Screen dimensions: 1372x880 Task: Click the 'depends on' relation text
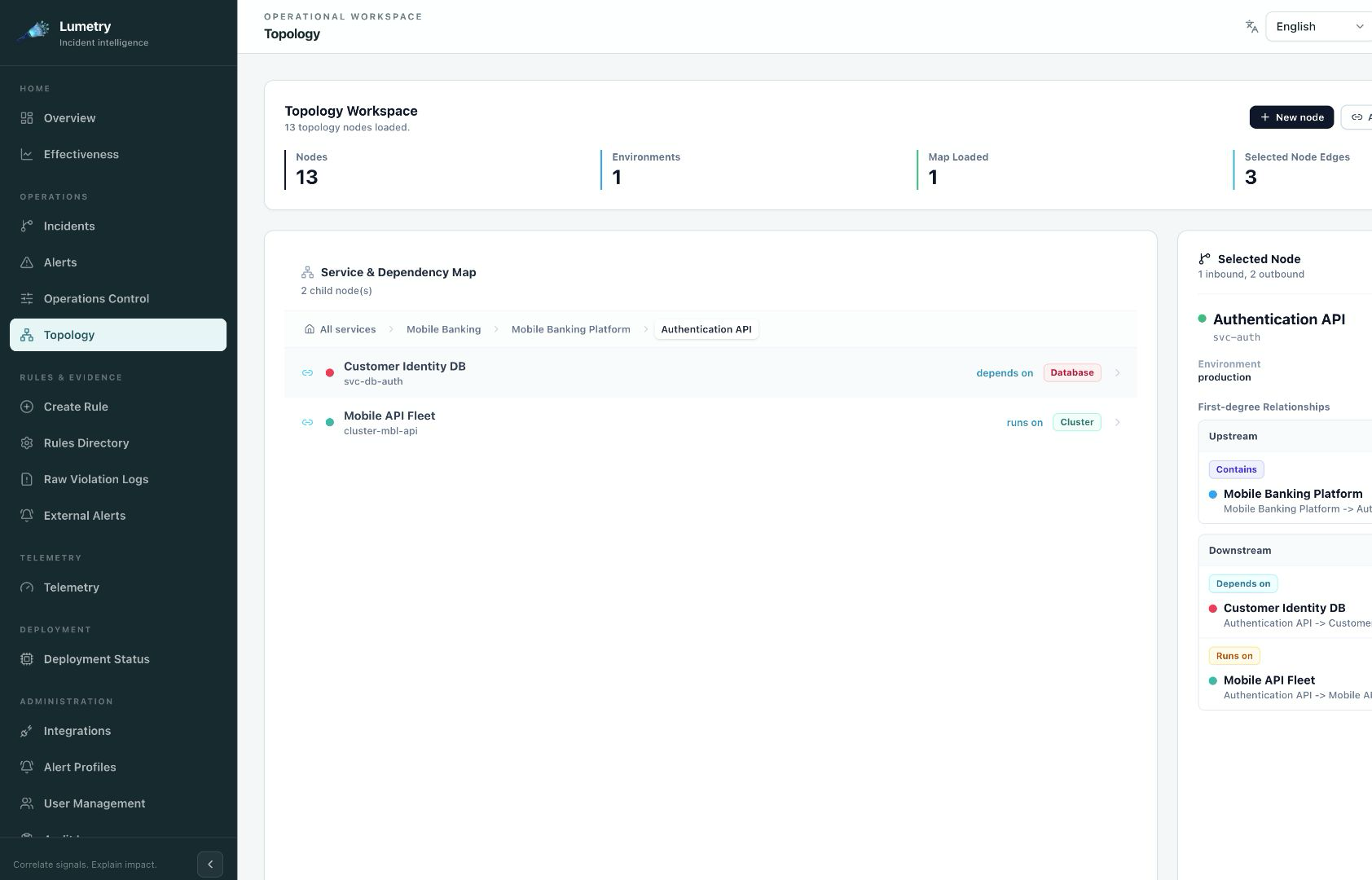[1005, 373]
